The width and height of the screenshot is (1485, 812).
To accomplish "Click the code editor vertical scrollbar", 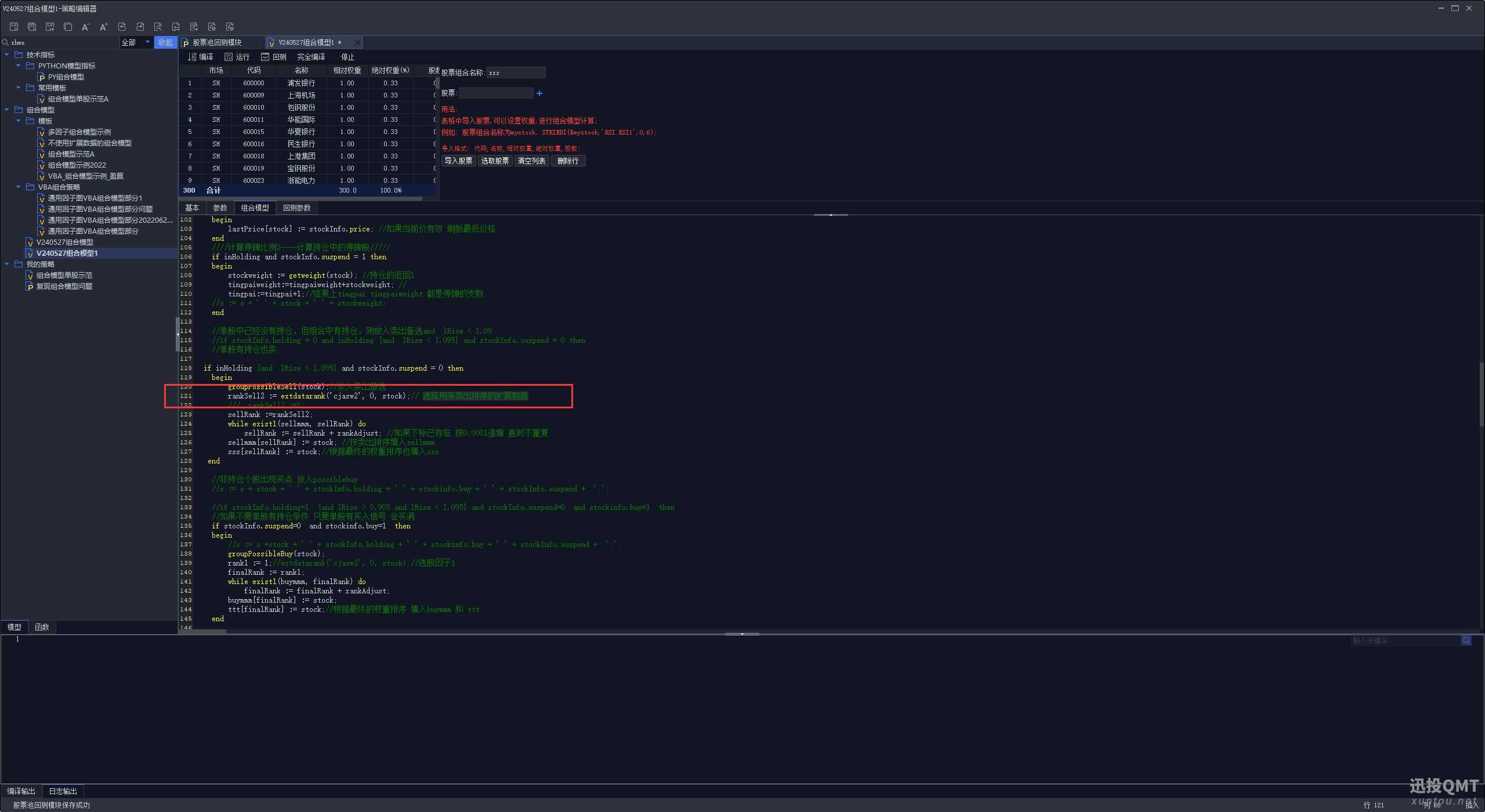I will [x=1481, y=394].
